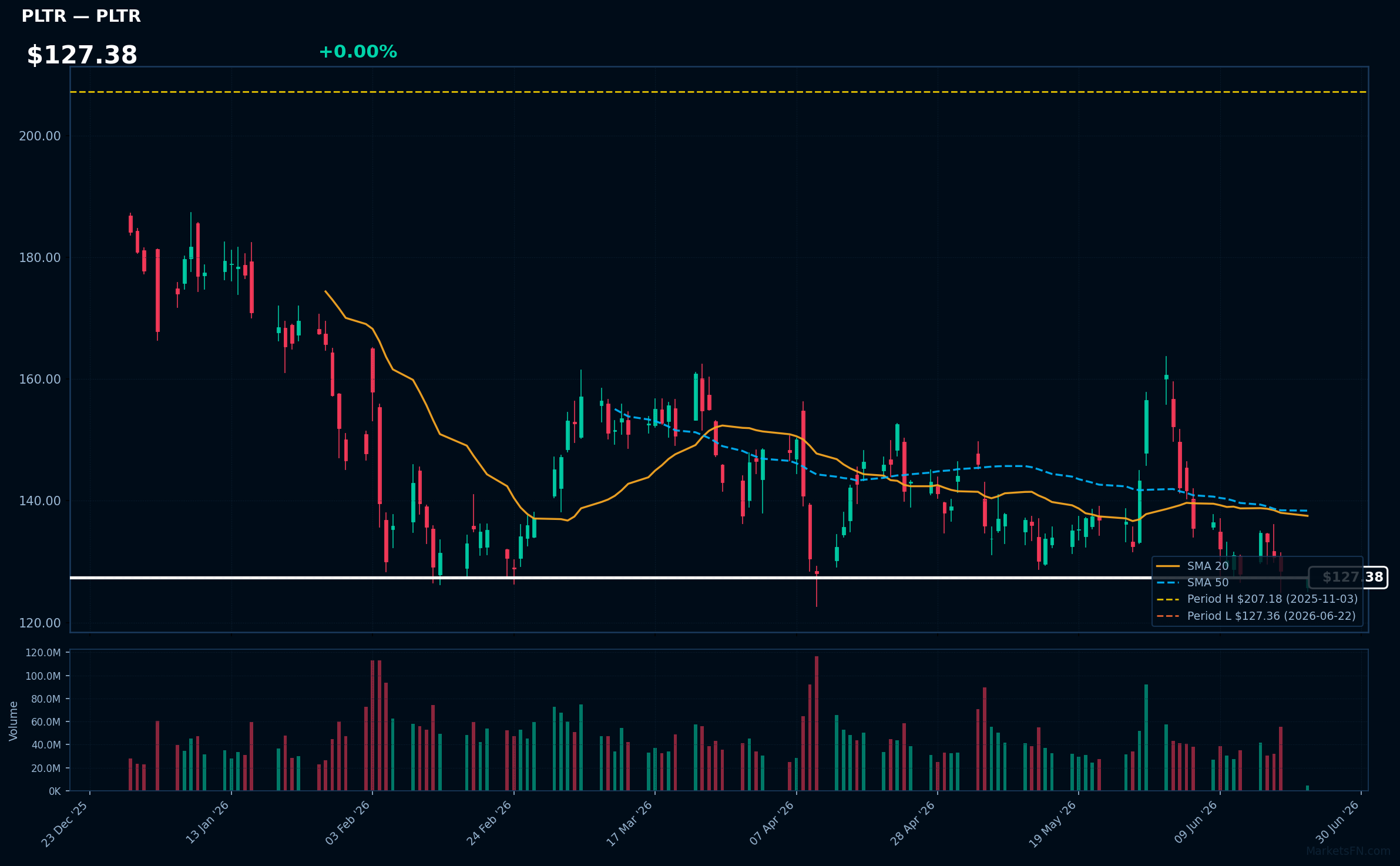Image resolution: width=1400 pixels, height=866 pixels.
Task: Click the SMA 20 legend entry
Action: click(1193, 566)
